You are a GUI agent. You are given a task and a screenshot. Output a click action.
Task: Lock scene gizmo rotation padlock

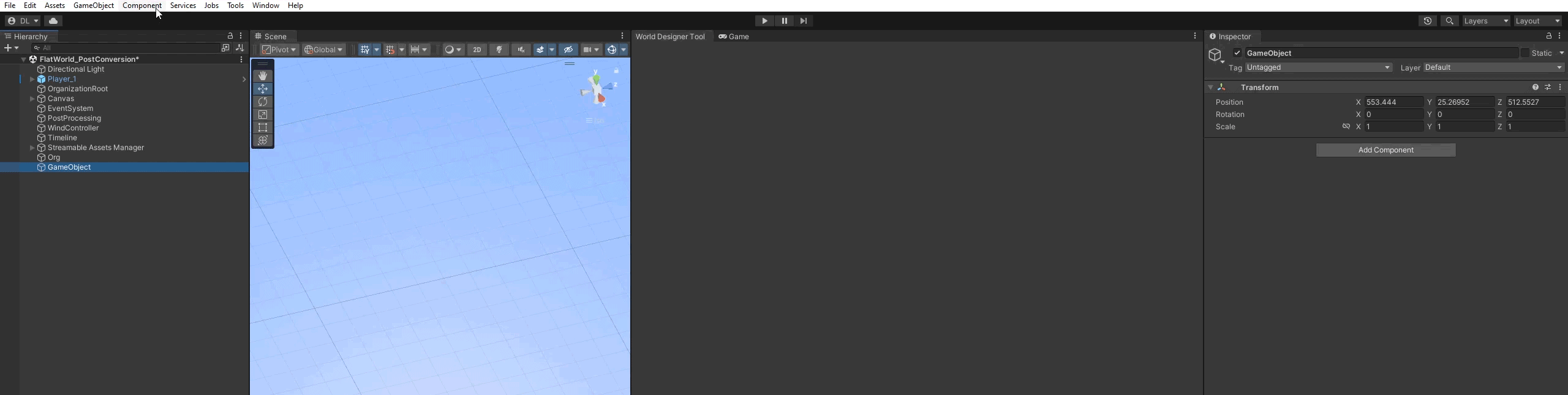point(616,71)
